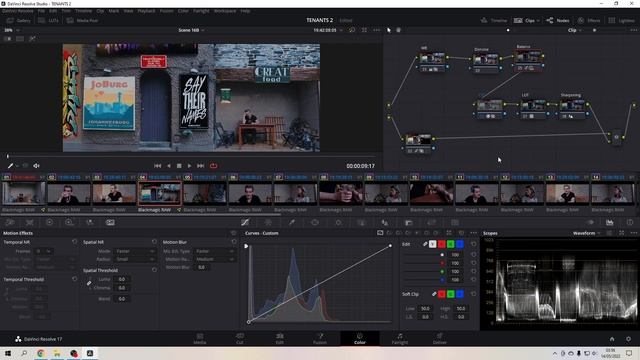640x360 pixels.
Task: Select clip 05 thumbnail in the clip strip
Action: tap(205, 193)
